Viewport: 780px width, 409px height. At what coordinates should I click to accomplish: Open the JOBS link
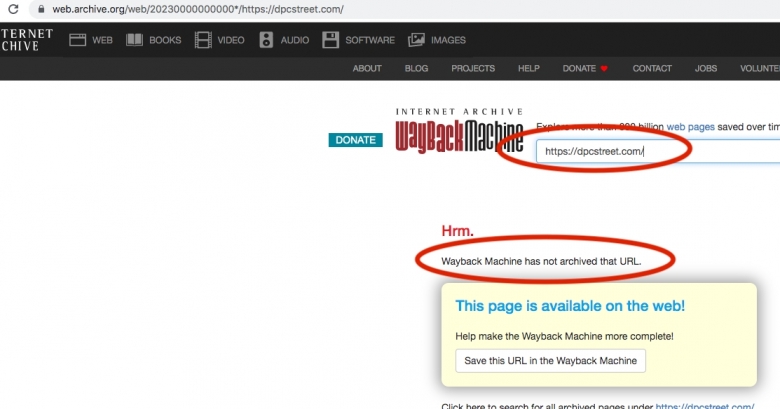[706, 69]
